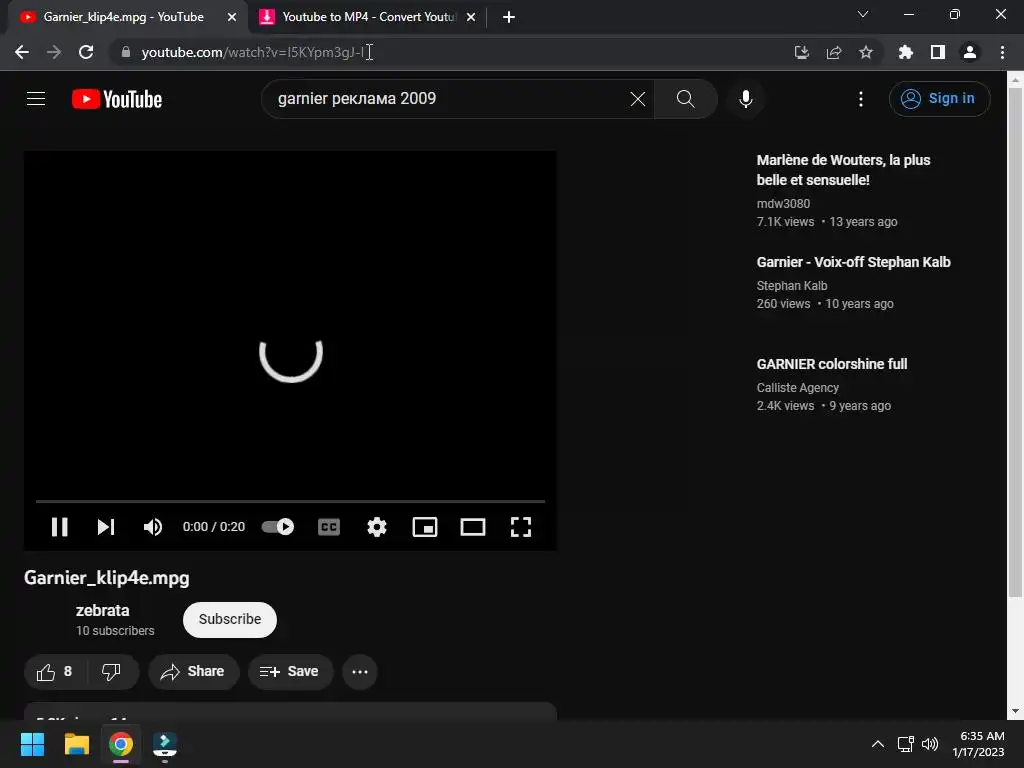The height and width of the screenshot is (768, 1024).
Task: Click the page vertical scrollbar
Action: tap(1014, 342)
